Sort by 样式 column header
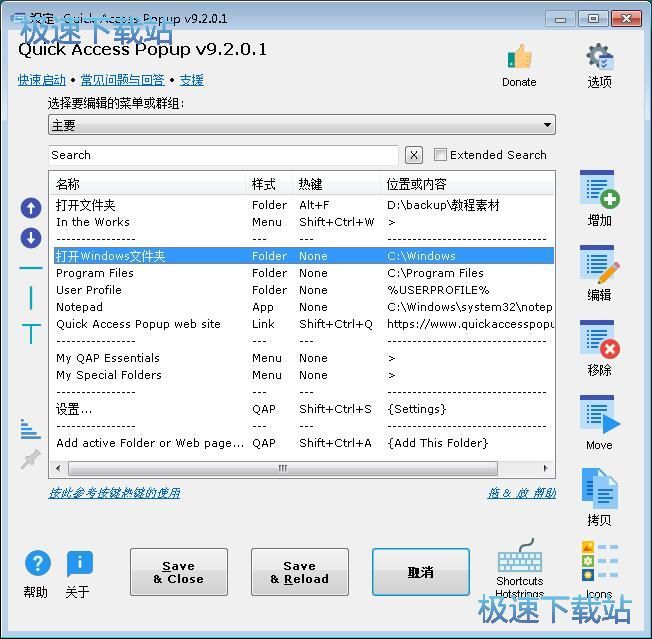Viewport: 652px width, 639px height. [270, 184]
